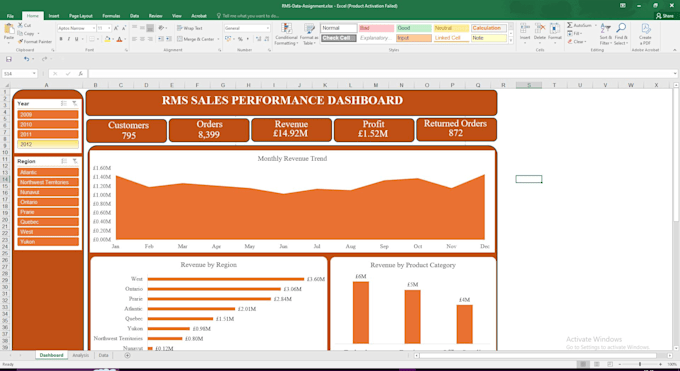Screen dimensions: 680x371
Task: Toggle the Yukon region slicer item
Action: coord(48,242)
